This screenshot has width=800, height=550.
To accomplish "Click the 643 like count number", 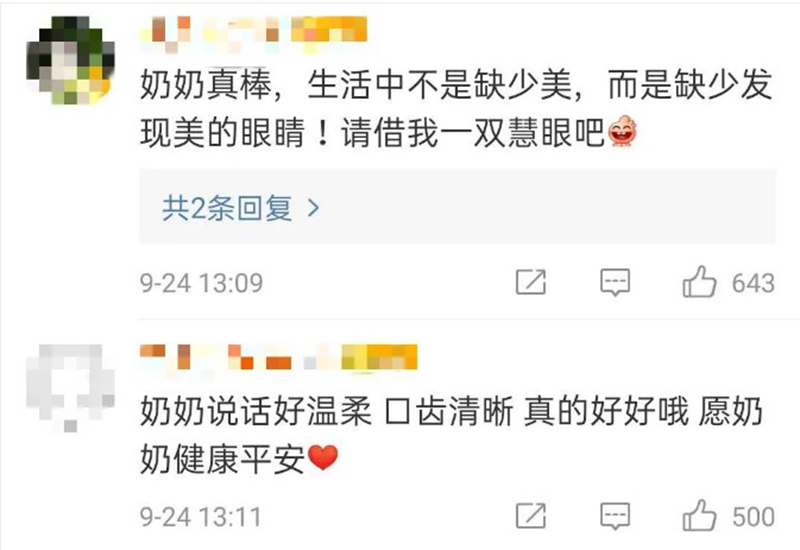I will (753, 283).
